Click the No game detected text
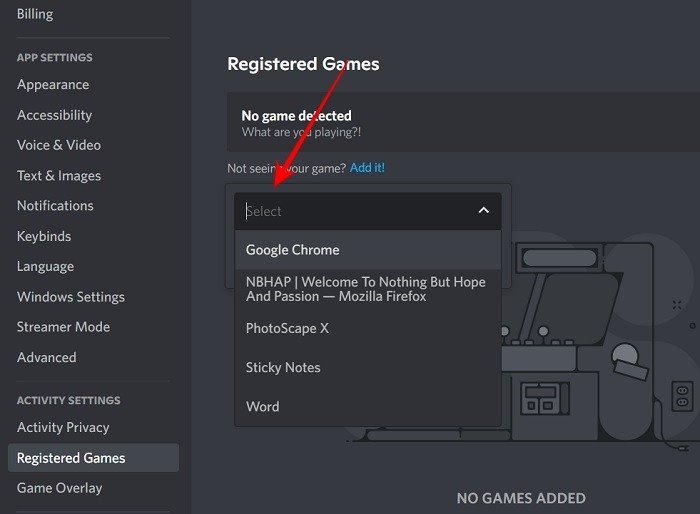This screenshot has height=514, width=700. tap(296, 116)
